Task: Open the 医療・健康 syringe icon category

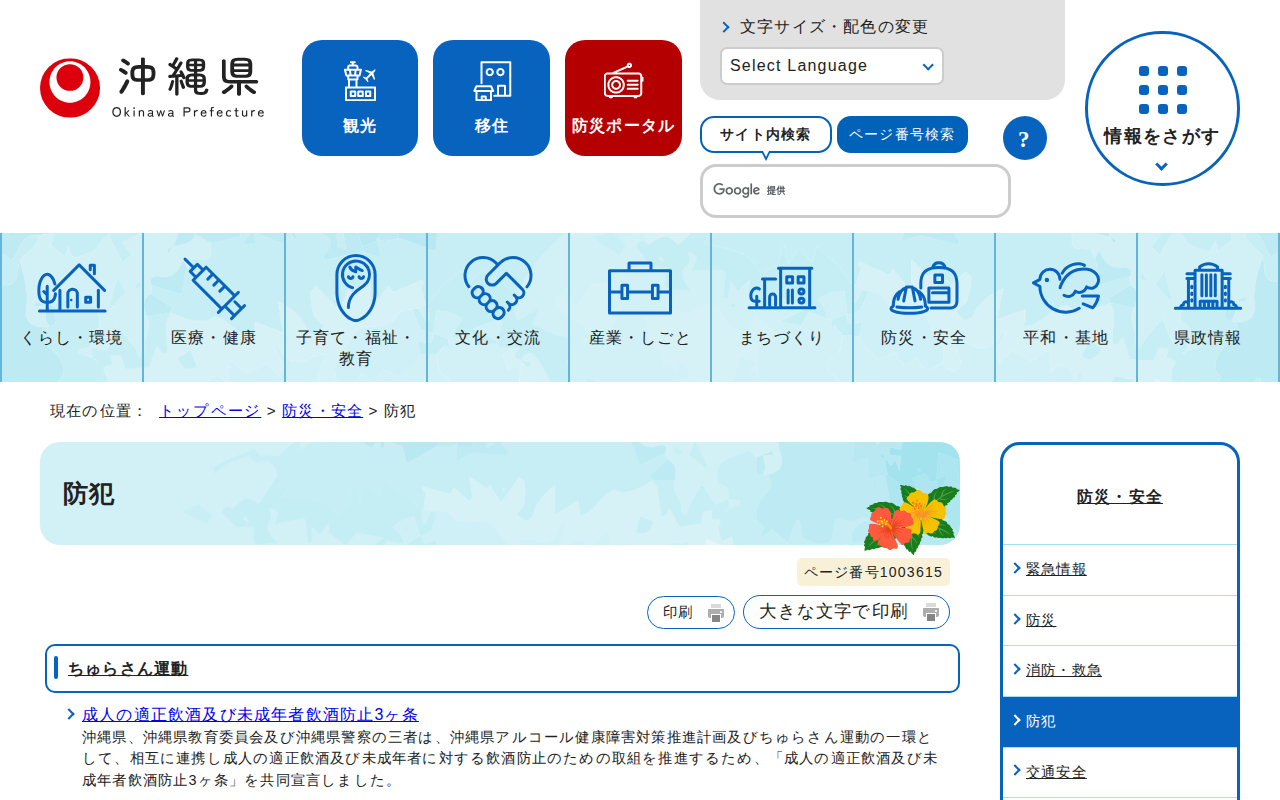Action: point(214,308)
